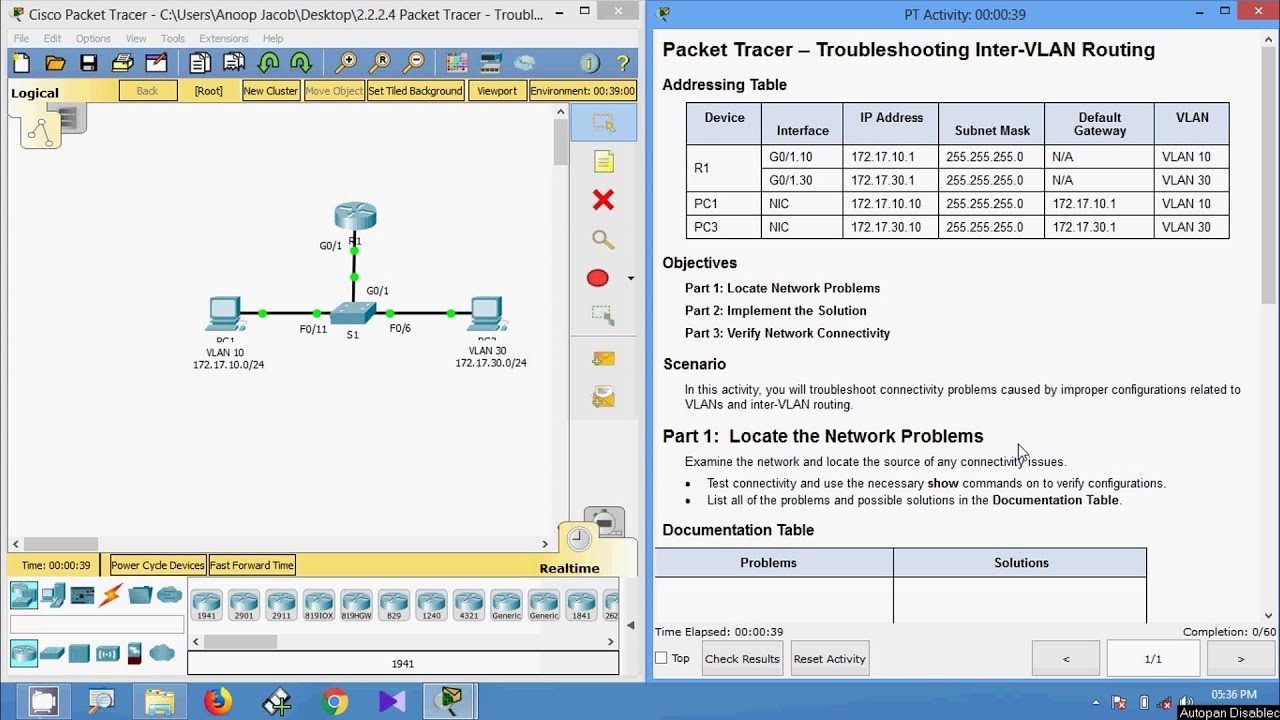
Task: Click Power Cycle Devices button
Action: (x=157, y=565)
